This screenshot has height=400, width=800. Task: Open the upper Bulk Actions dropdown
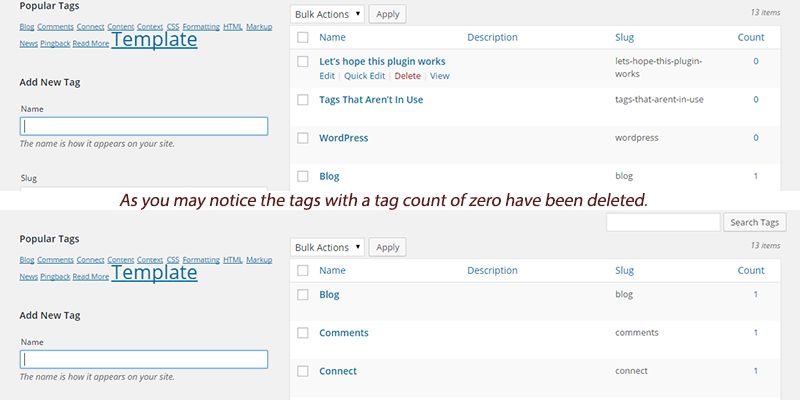(x=327, y=14)
